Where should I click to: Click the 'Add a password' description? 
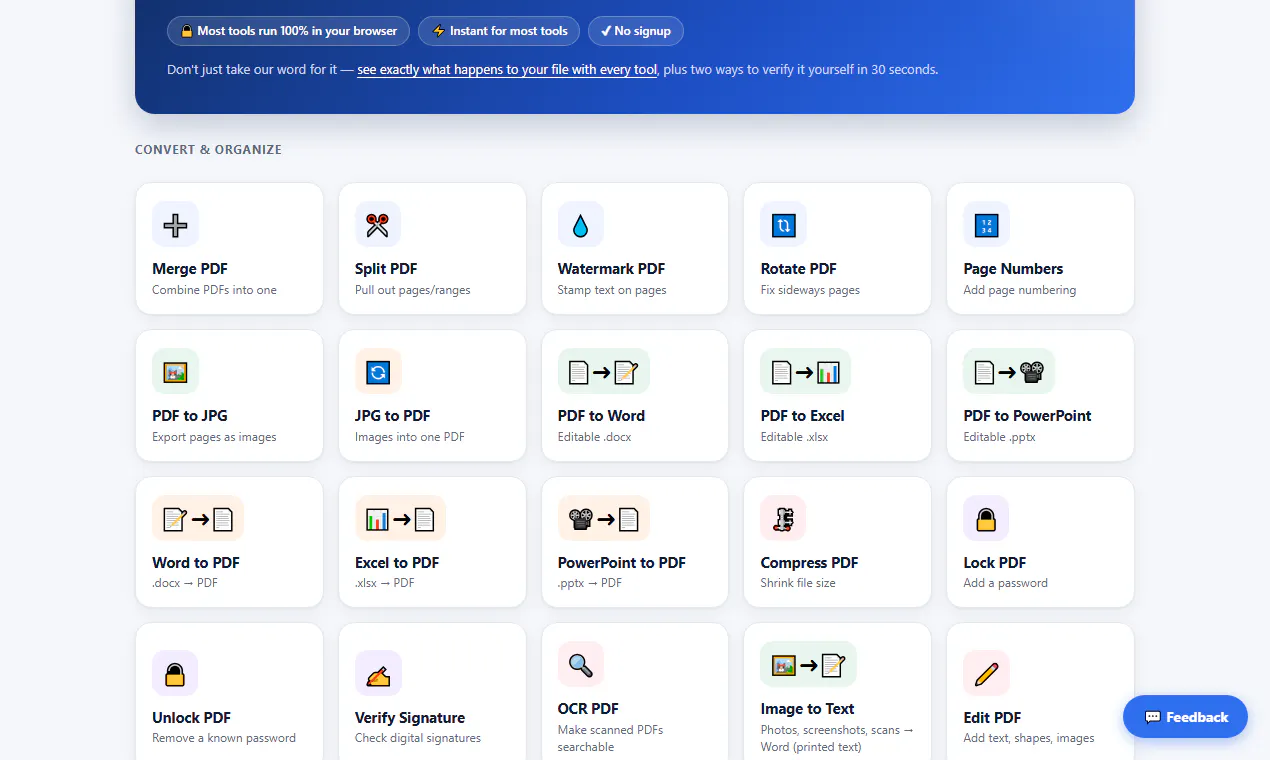pyautogui.click(x=1006, y=583)
